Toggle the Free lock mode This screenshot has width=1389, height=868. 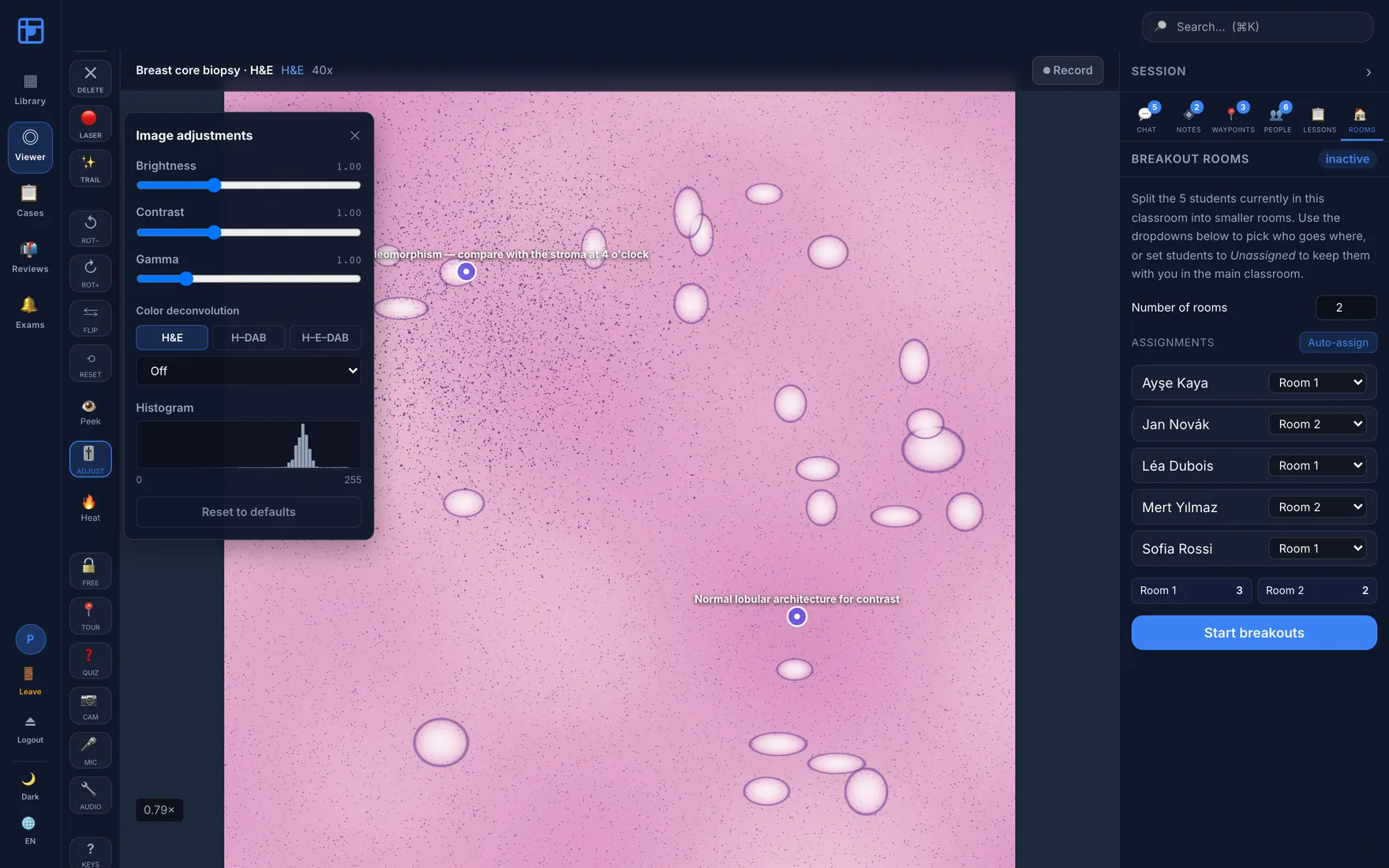pos(90,571)
